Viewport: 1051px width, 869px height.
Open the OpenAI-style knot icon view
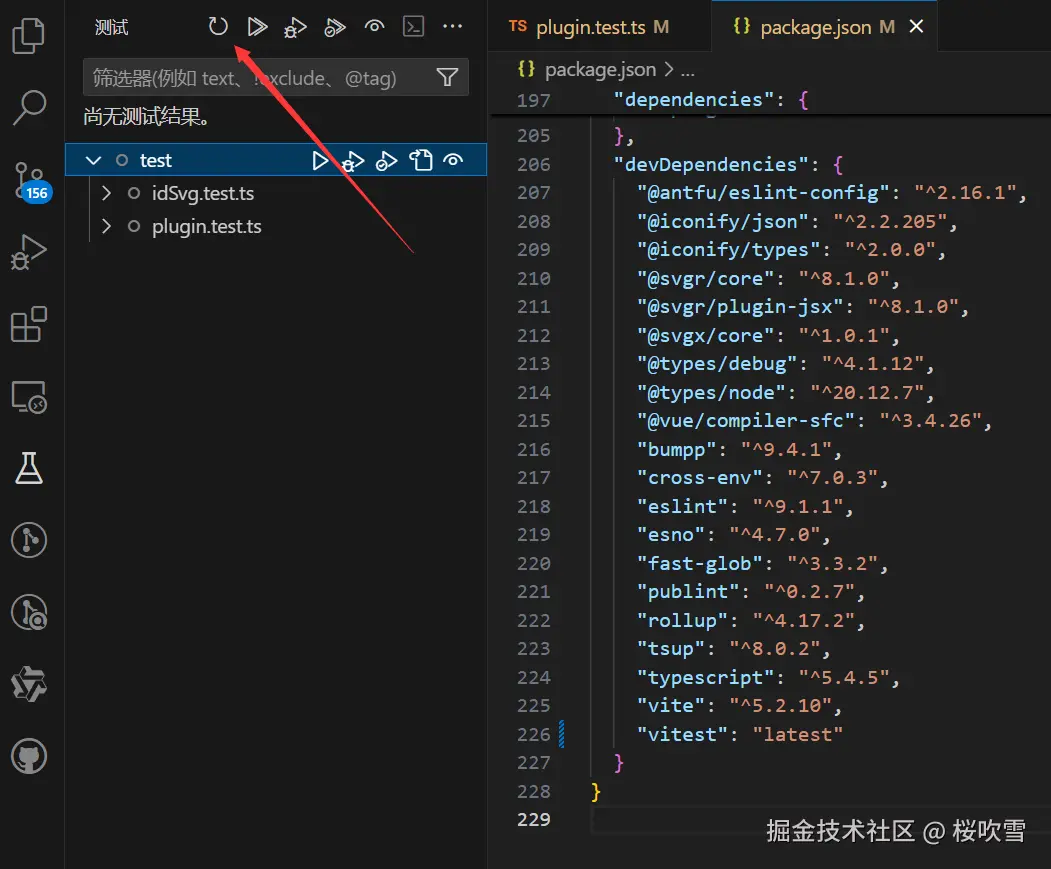(29, 684)
